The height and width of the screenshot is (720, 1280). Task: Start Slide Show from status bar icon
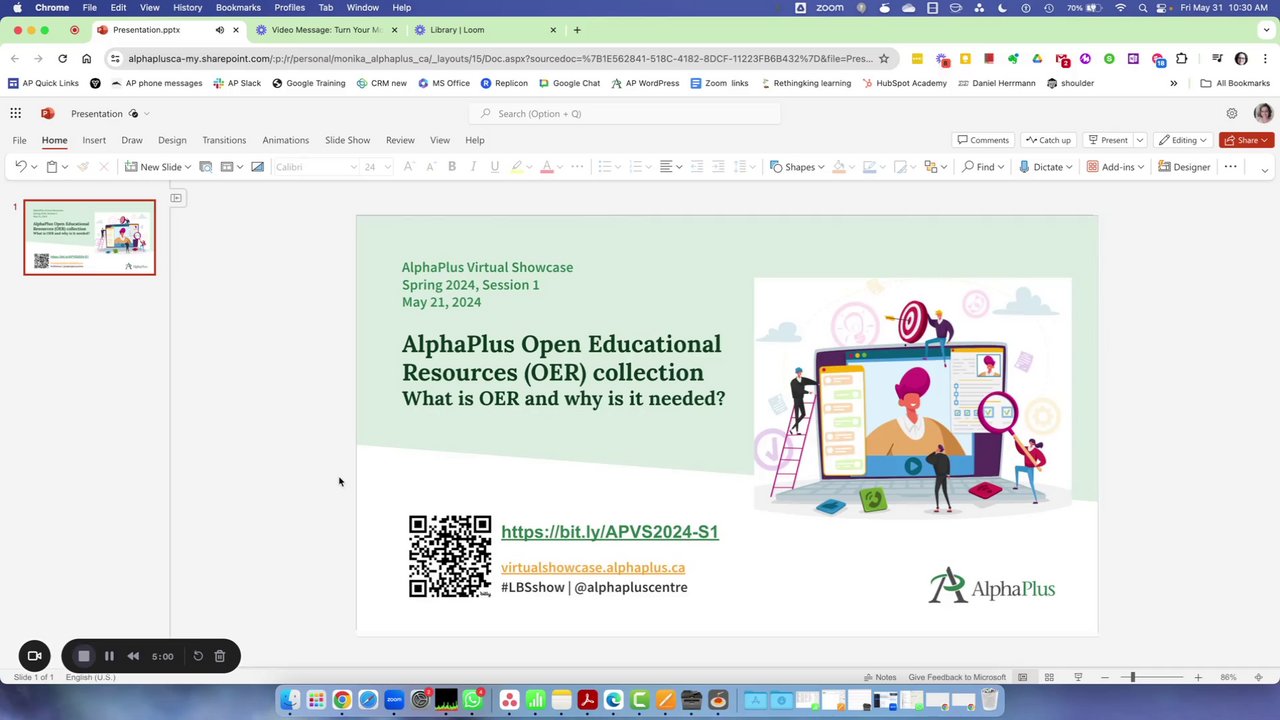(1078, 677)
